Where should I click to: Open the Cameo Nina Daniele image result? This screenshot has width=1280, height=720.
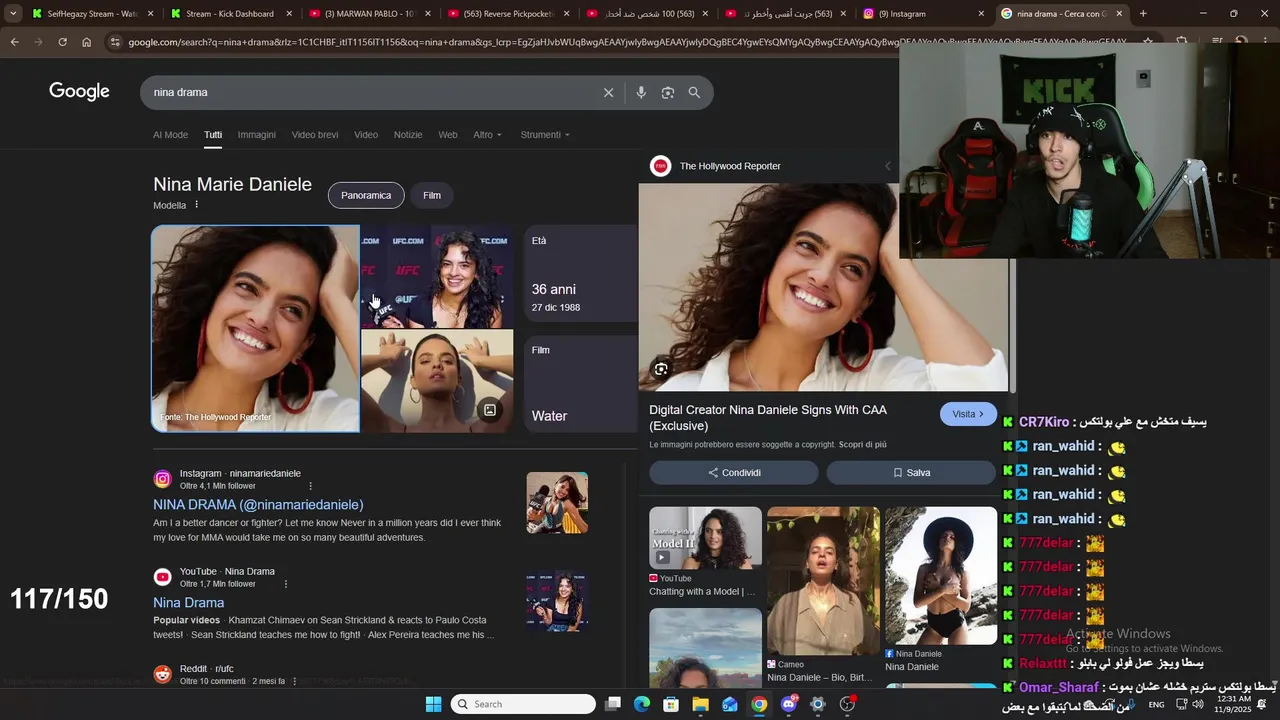[x=823, y=581]
